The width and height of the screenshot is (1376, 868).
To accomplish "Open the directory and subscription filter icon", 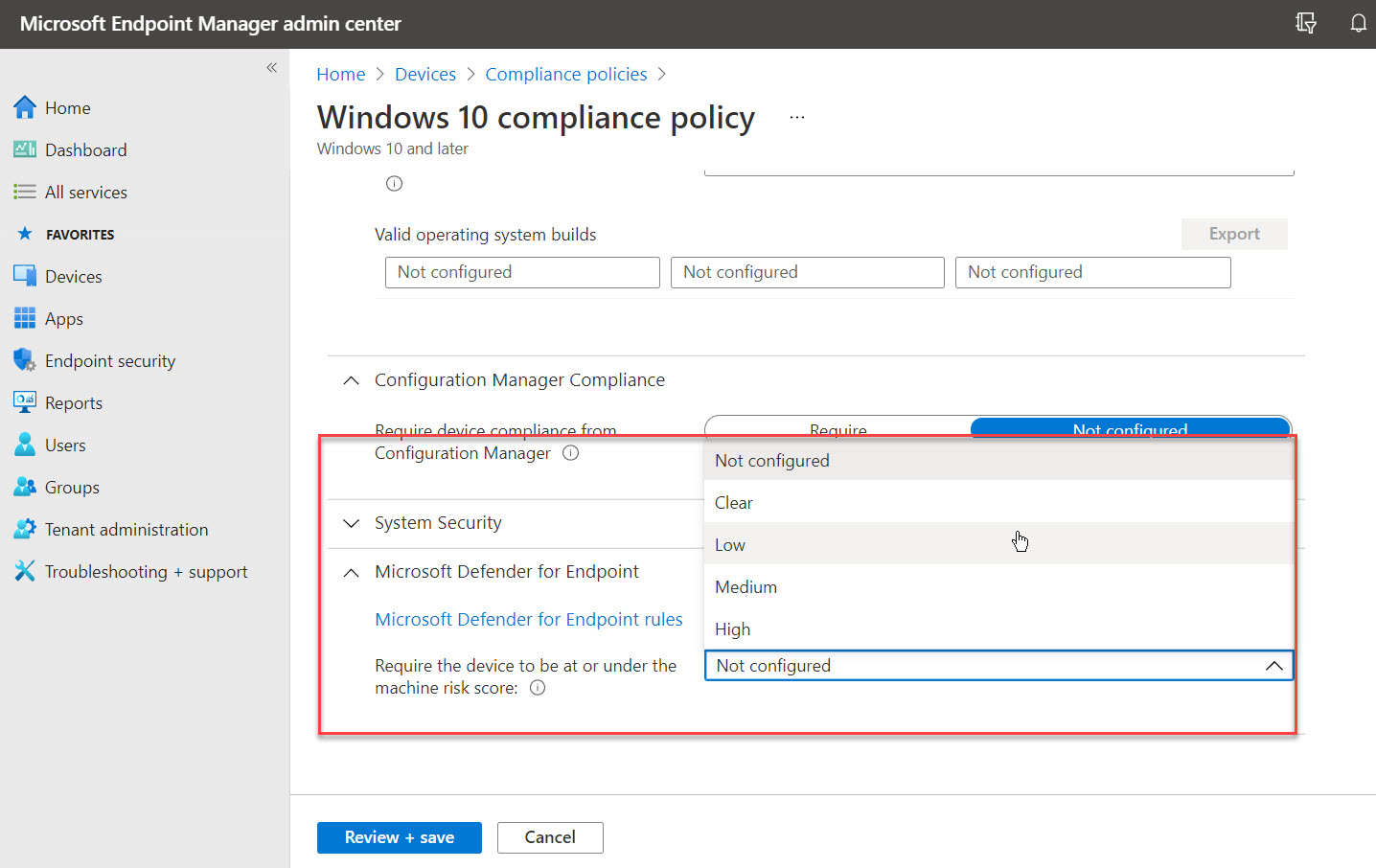I will [1305, 23].
